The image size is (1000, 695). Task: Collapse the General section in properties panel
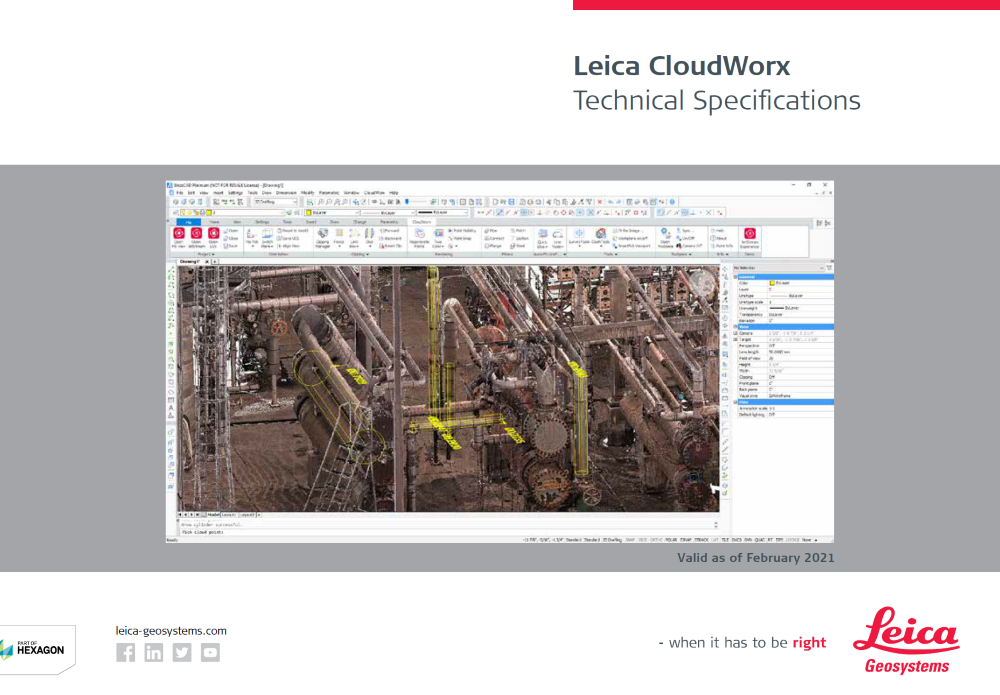point(735,277)
